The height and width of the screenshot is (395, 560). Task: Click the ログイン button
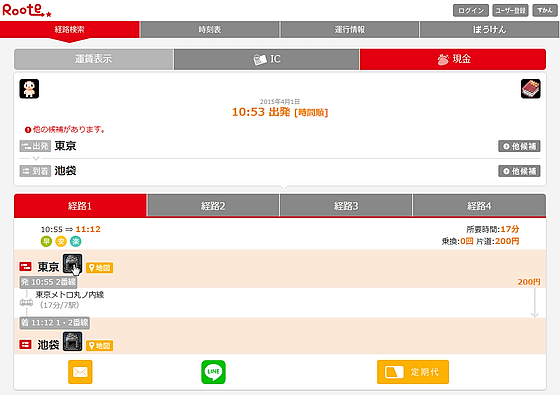[471, 11]
